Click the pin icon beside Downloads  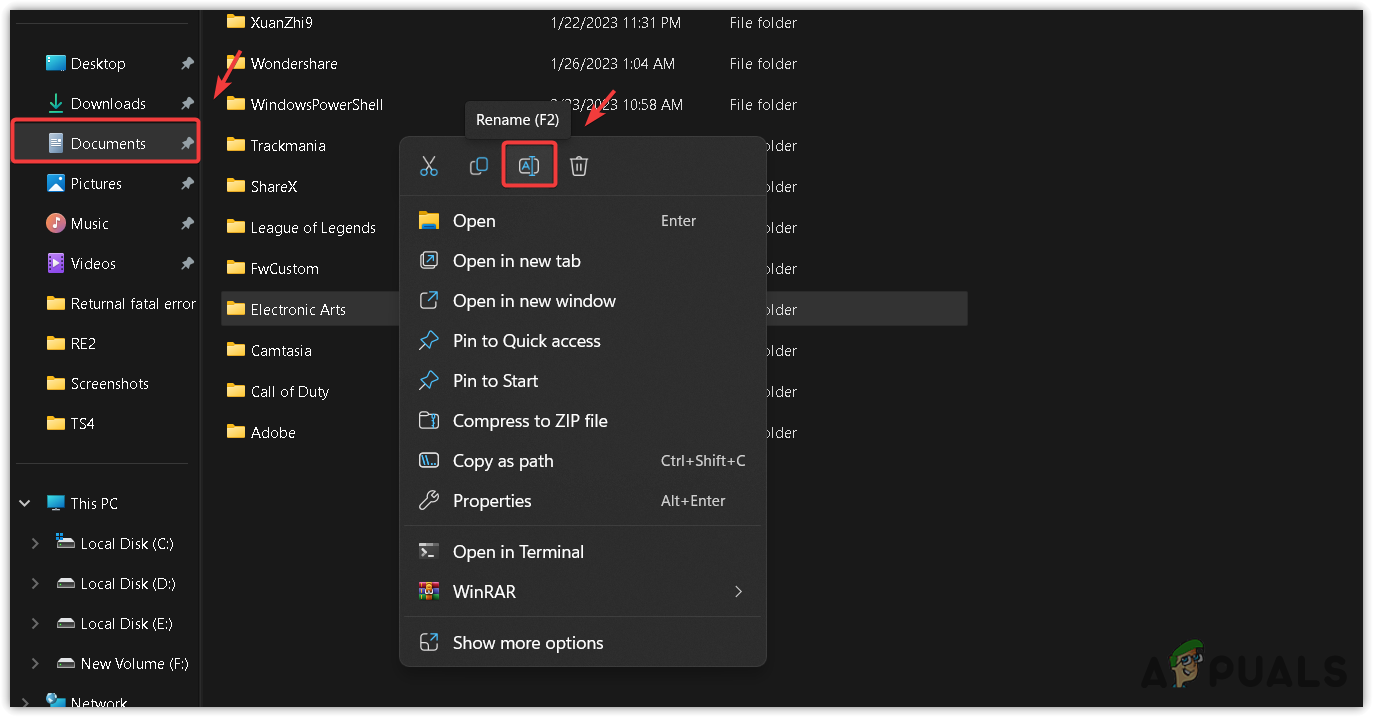coord(187,104)
